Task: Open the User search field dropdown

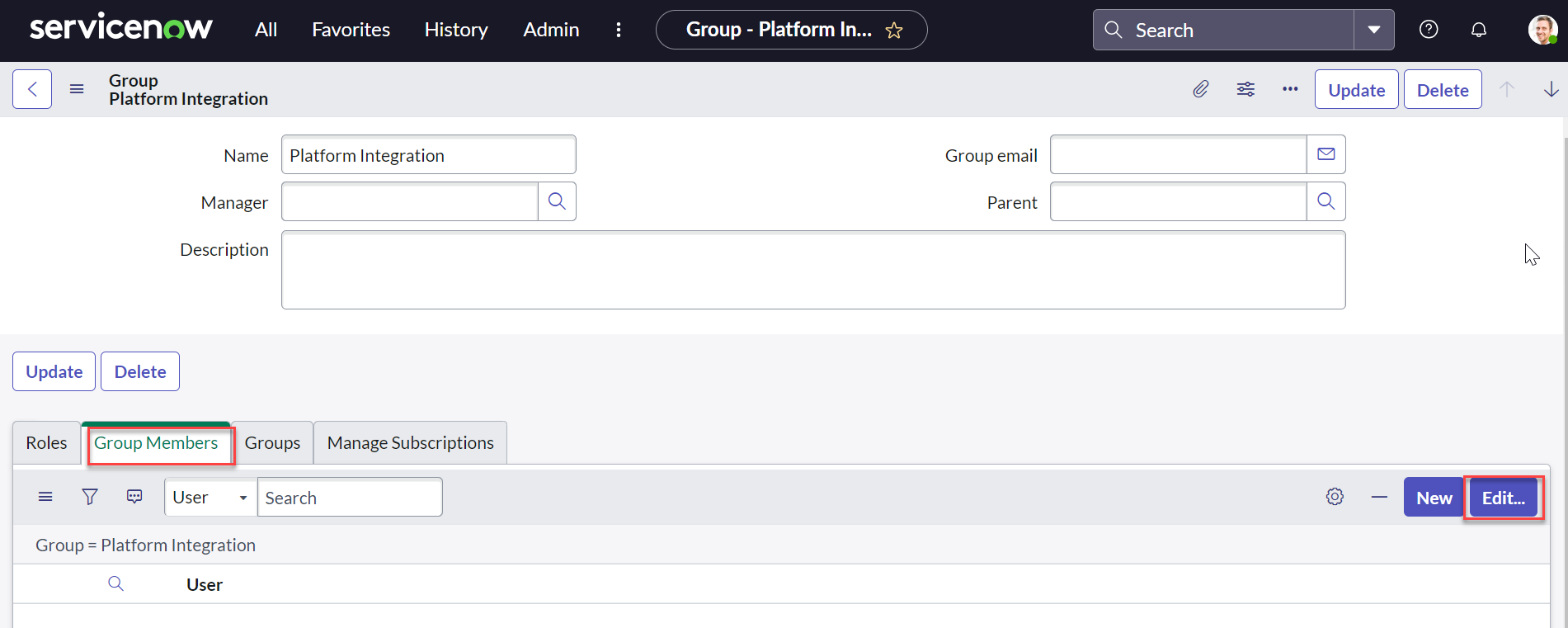Action: tap(210, 498)
